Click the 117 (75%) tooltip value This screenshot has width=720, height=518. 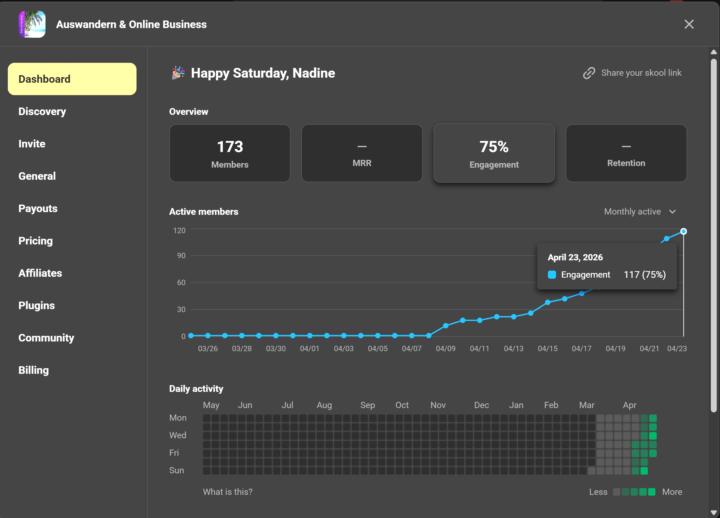645,275
